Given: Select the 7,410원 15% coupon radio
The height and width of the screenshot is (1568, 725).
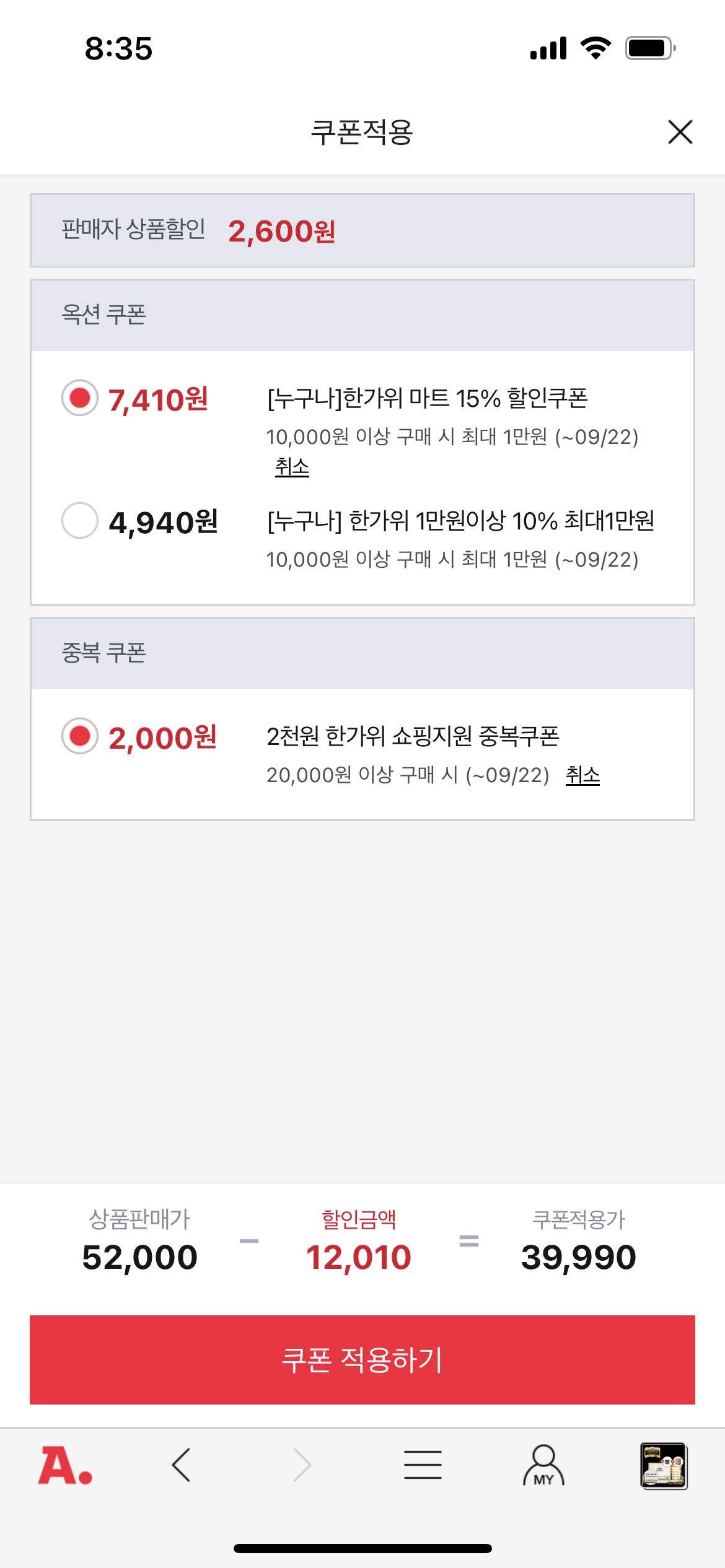Looking at the screenshot, I should 80,398.
